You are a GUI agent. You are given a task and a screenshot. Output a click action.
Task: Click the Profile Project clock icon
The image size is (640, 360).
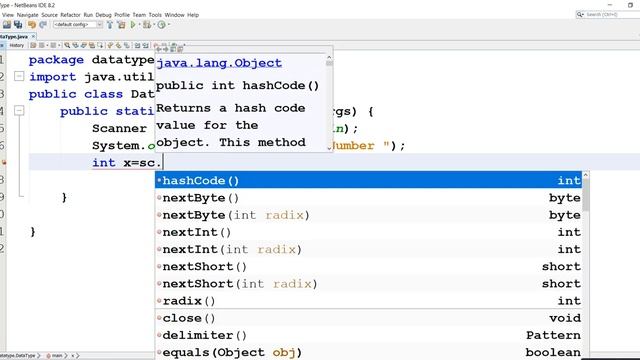(162, 24)
